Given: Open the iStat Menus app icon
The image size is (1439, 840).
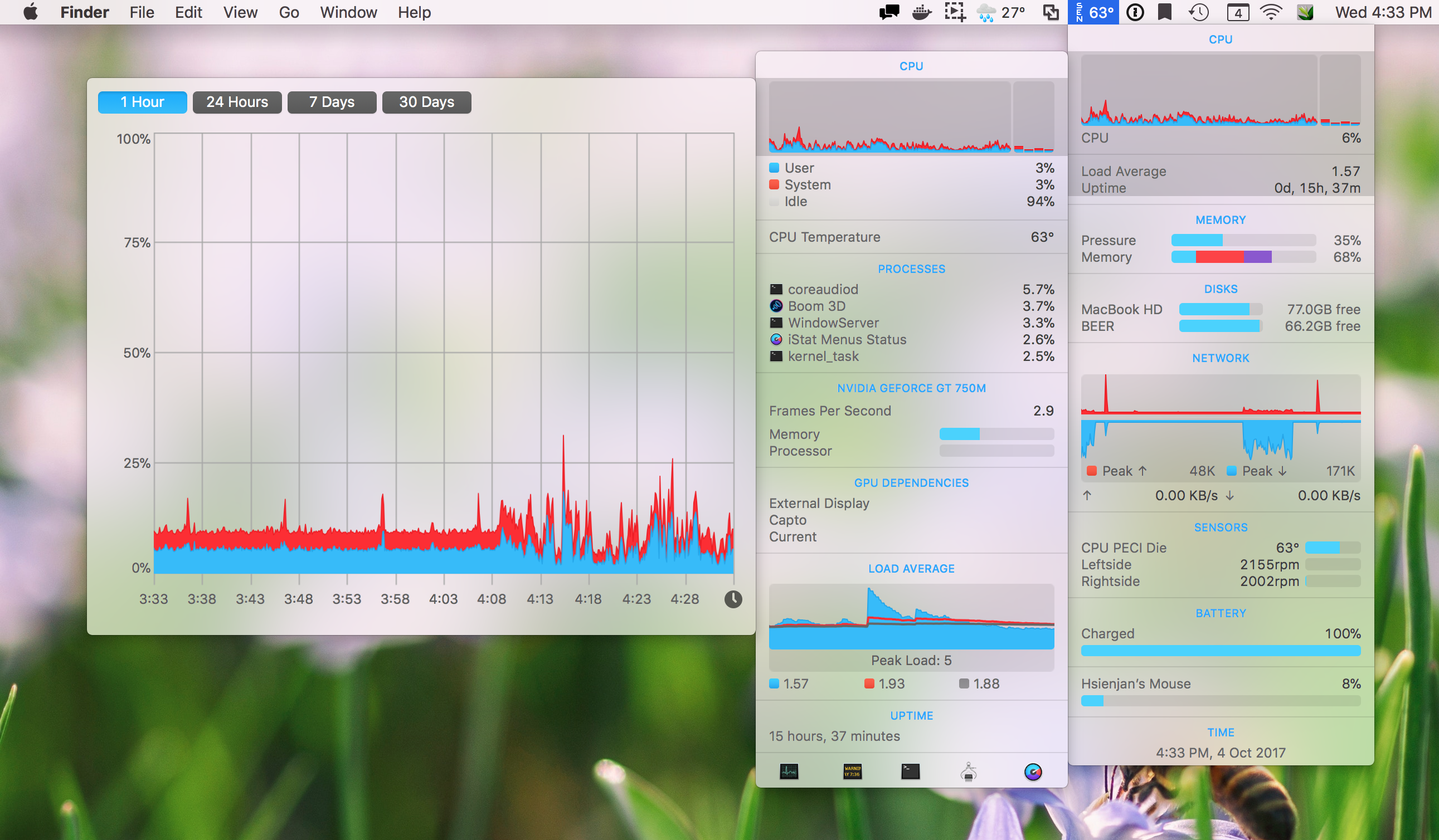Looking at the screenshot, I should [1032, 771].
